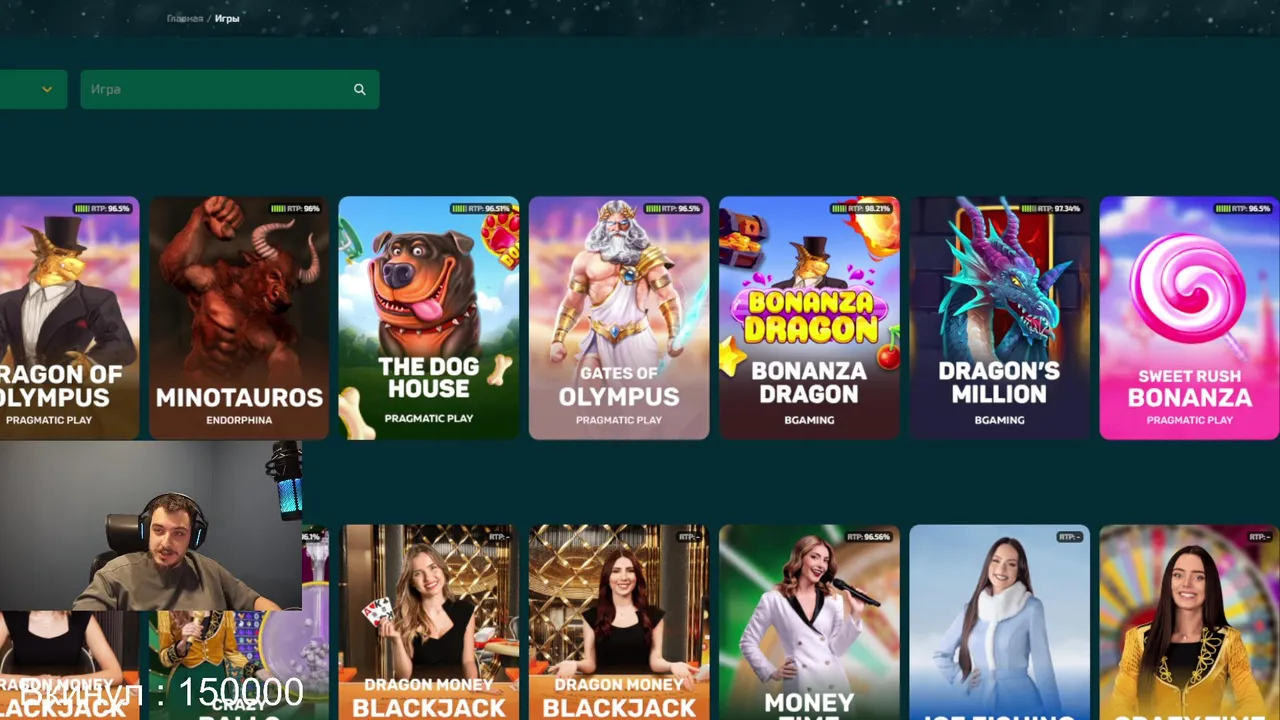Open the Dragon's Million game card
Screen dimensions: 1280x720
coord(999,318)
